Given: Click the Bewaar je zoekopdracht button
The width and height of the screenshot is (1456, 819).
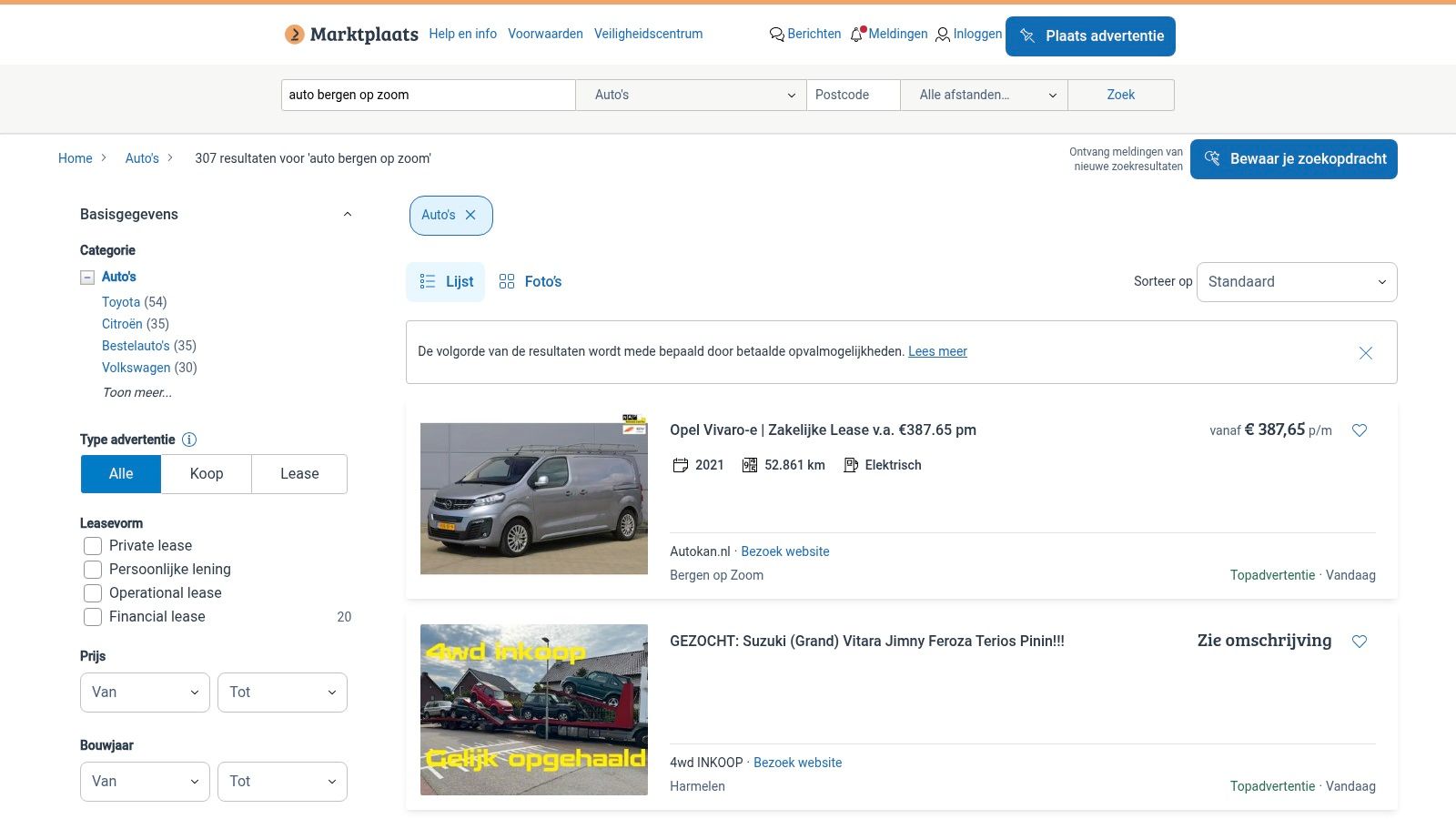Looking at the screenshot, I should [1293, 159].
